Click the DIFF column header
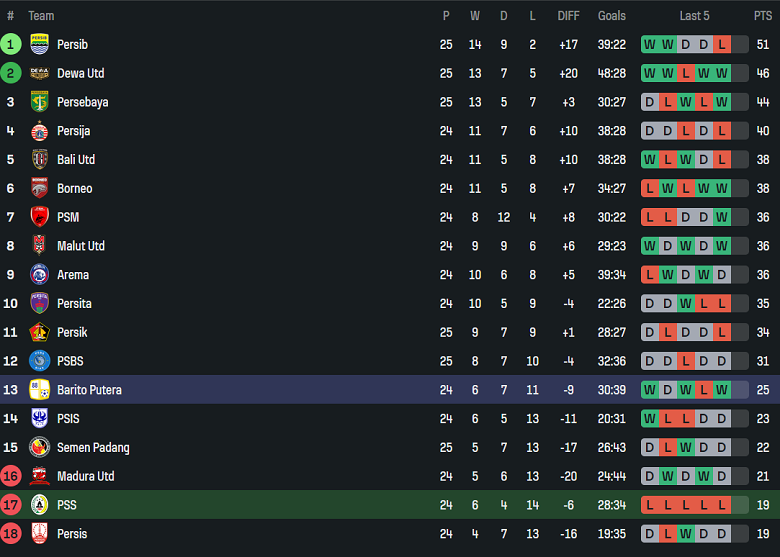Screen dimensions: 780x557 [568, 16]
